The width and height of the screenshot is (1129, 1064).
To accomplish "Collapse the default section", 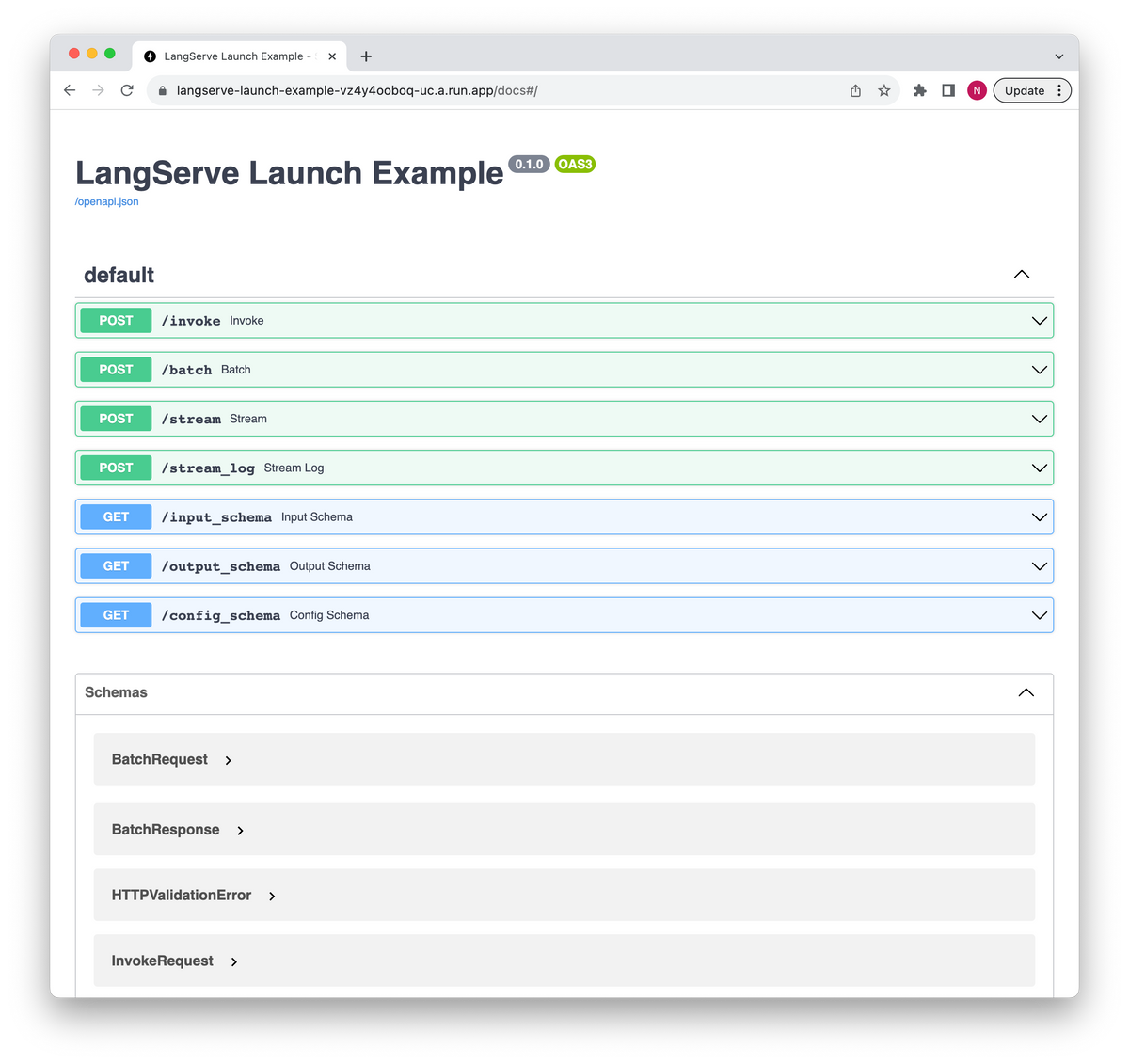I will click(1021, 275).
